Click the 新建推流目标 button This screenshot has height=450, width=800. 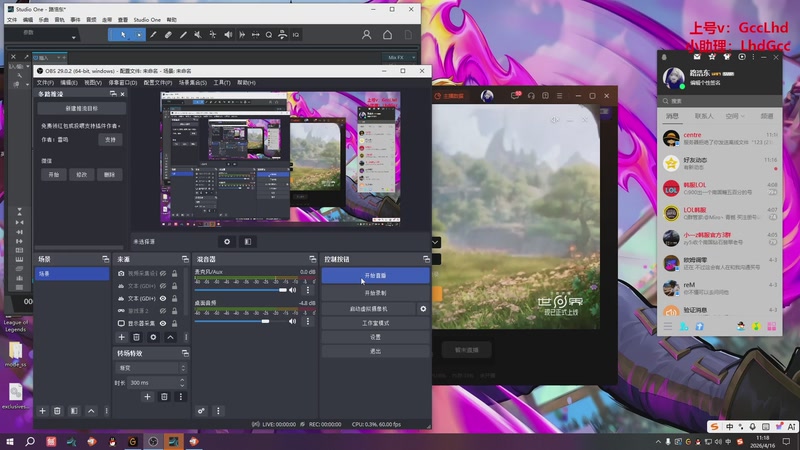(82, 108)
